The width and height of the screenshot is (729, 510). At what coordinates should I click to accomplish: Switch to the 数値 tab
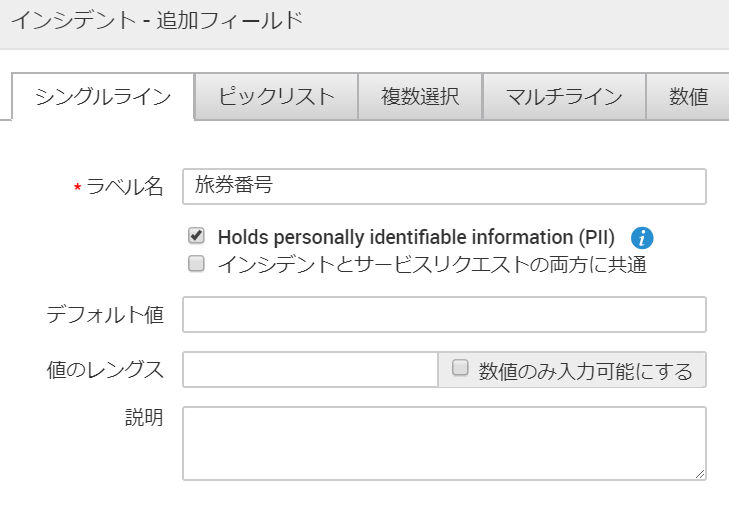688,97
